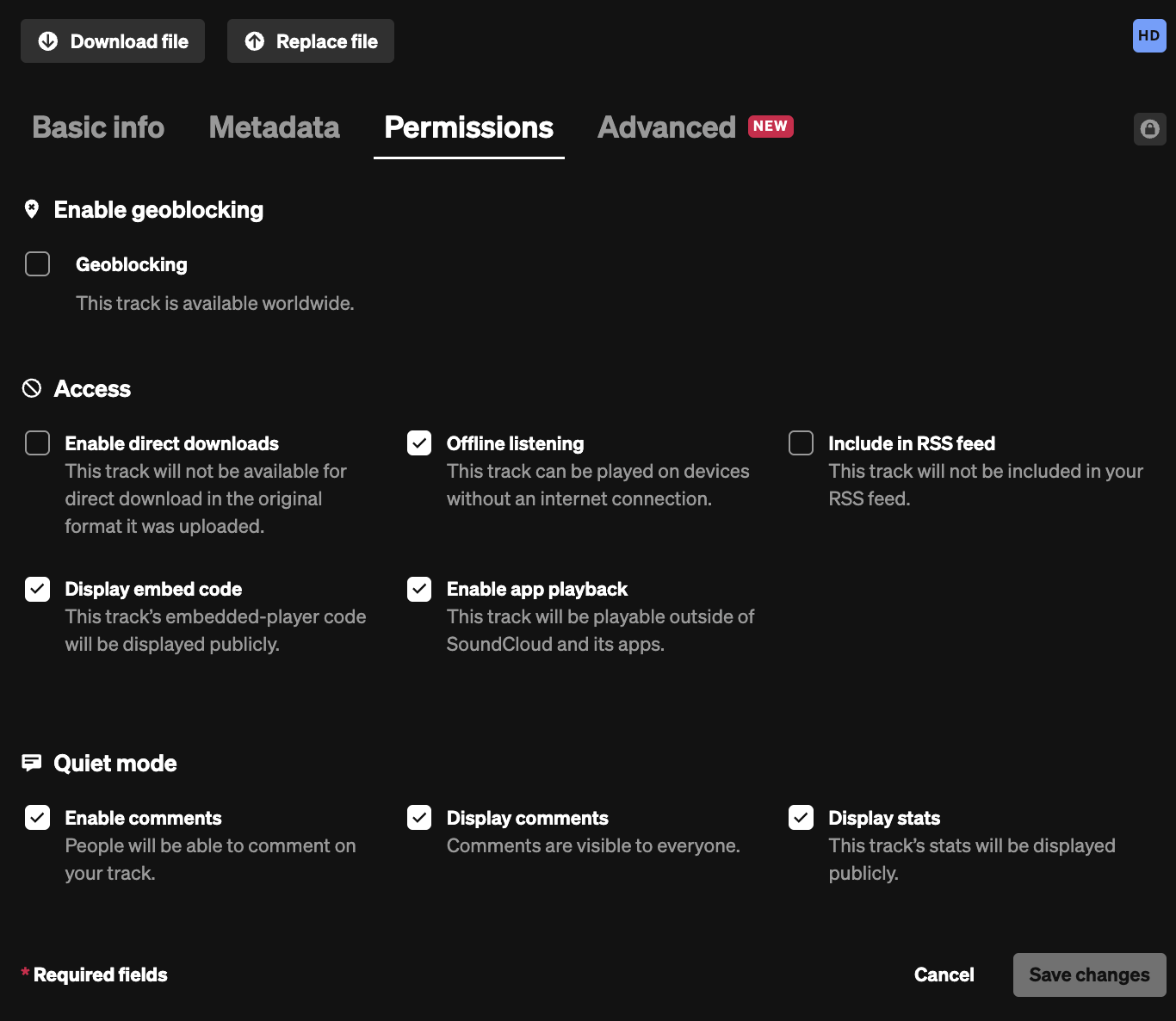
Task: Uncheck Offline listening option
Action: (x=419, y=443)
